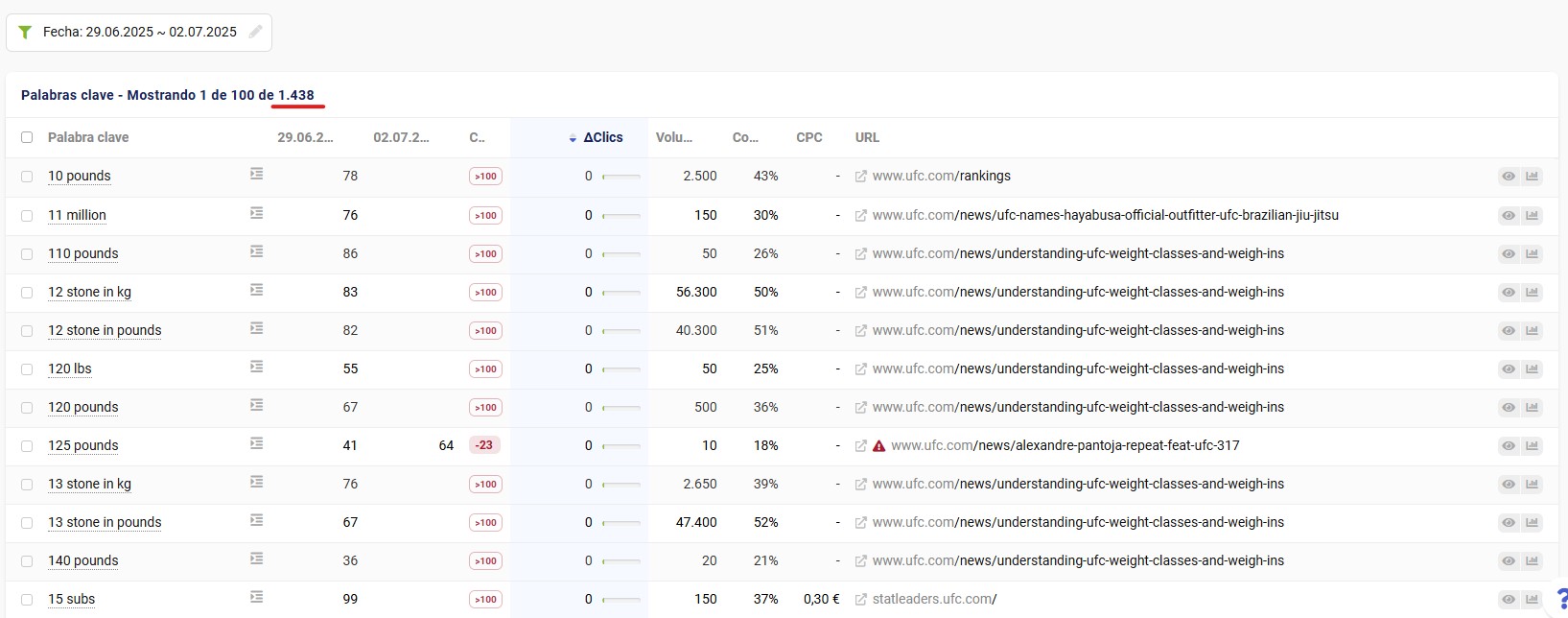Viewport: 1568px width, 618px height.
Task: Open external link icon for www.ufc.com/rankings
Action: click(x=860, y=177)
